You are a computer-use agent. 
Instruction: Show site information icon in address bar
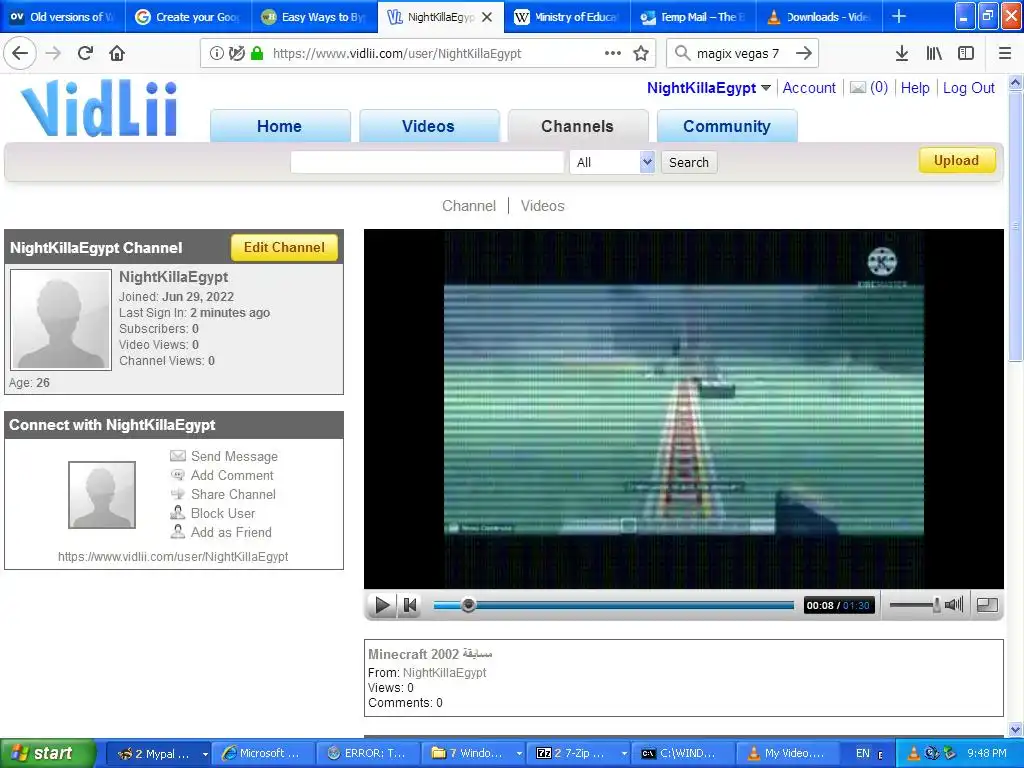click(216, 54)
